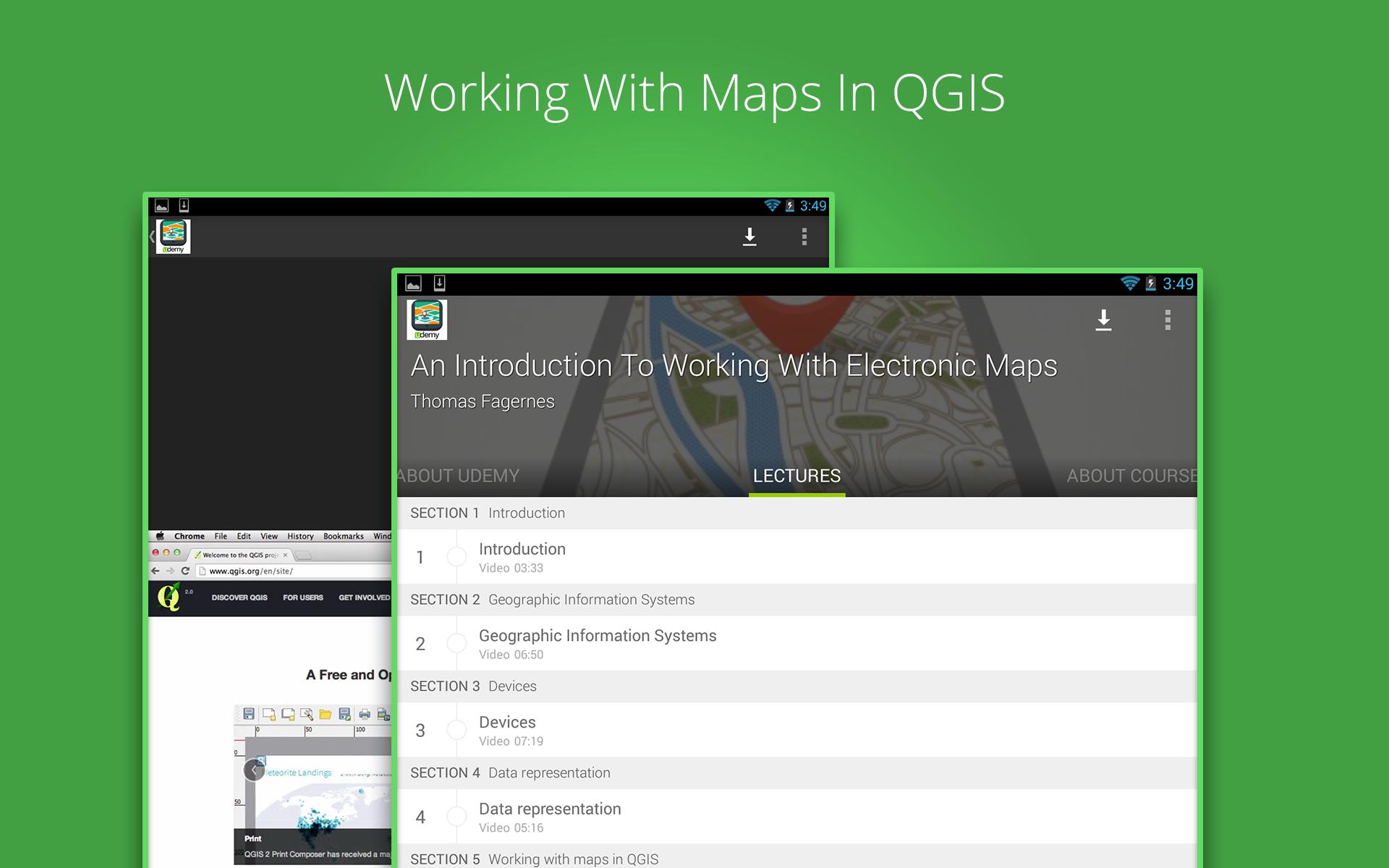Toggle completion circle for Introduction lecture
1389x868 pixels.
456,557
